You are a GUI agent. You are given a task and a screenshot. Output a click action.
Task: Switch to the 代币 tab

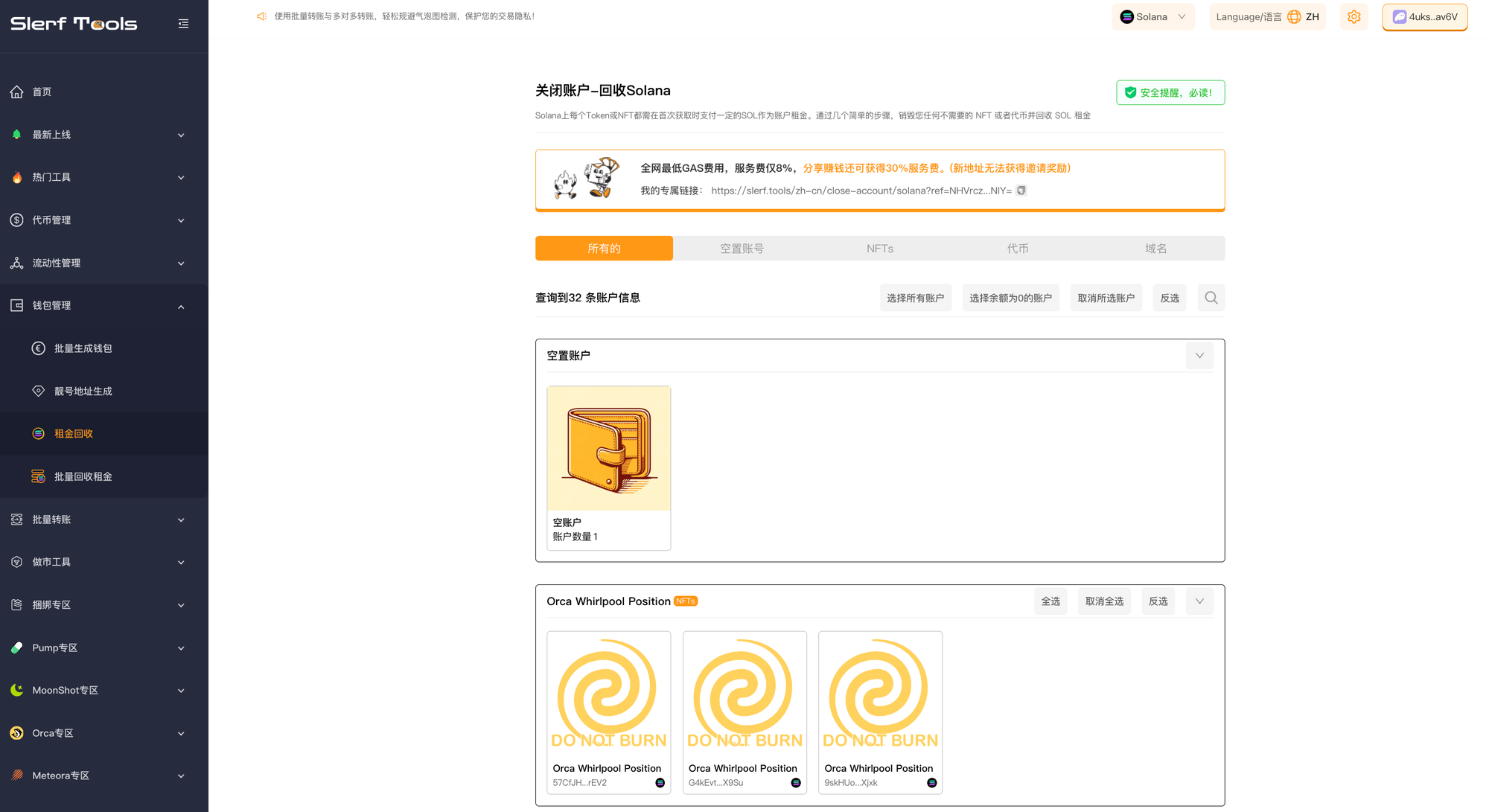(1018, 249)
